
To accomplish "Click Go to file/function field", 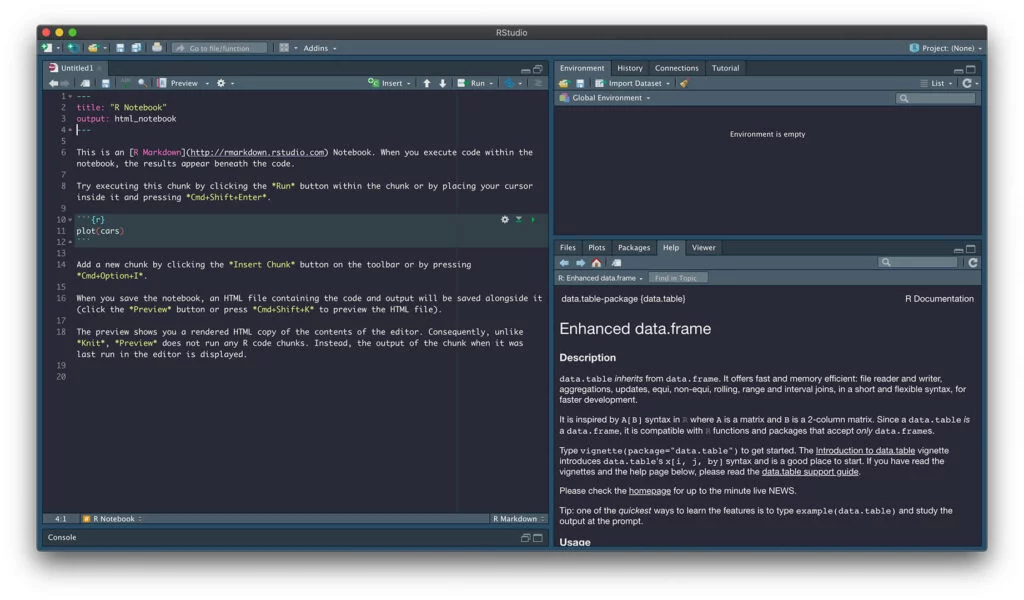I will [219, 48].
